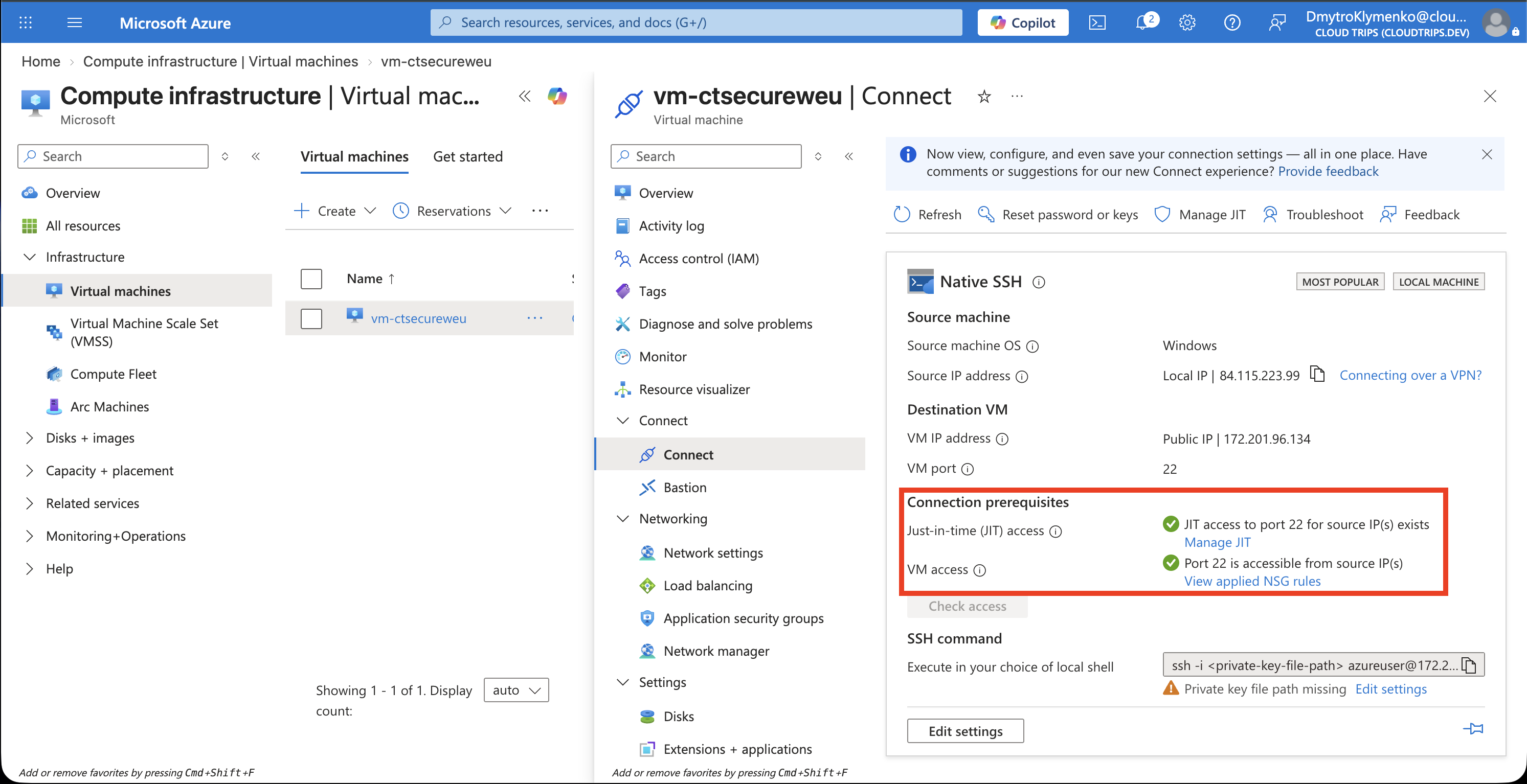Collapse the Networking group in VM menu

[622, 519]
